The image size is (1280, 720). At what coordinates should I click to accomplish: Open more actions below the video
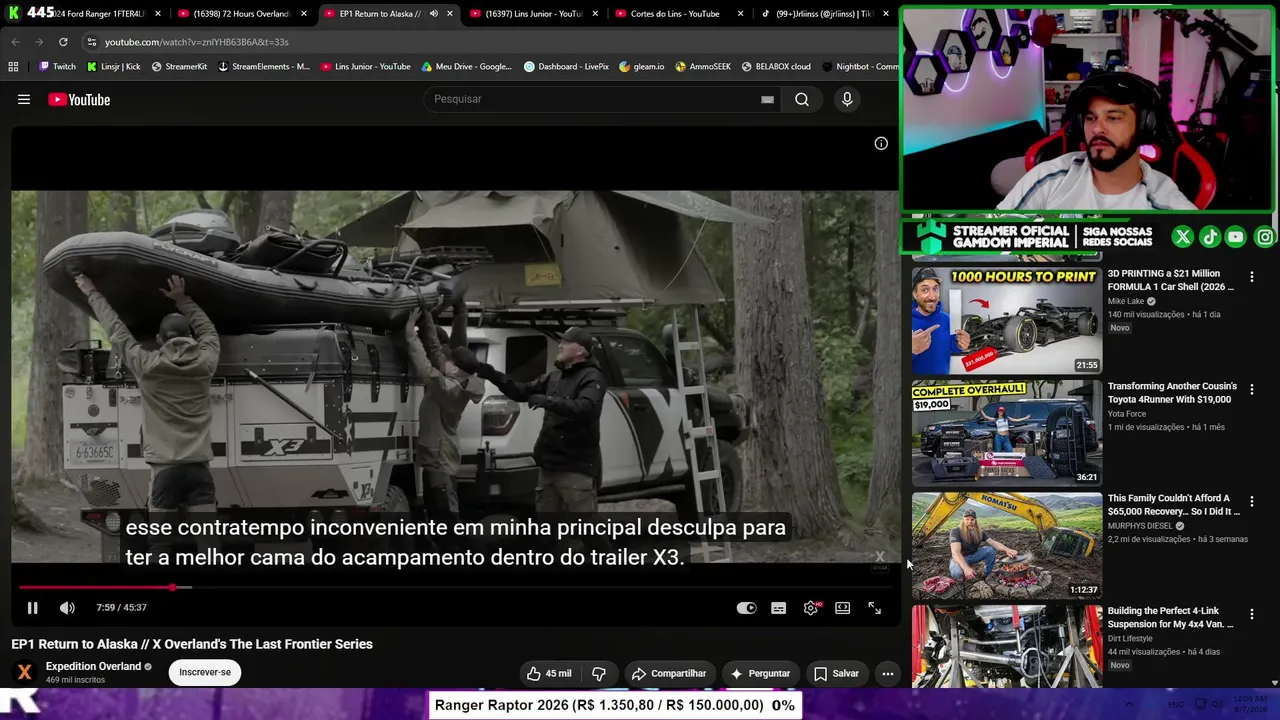[887, 674]
